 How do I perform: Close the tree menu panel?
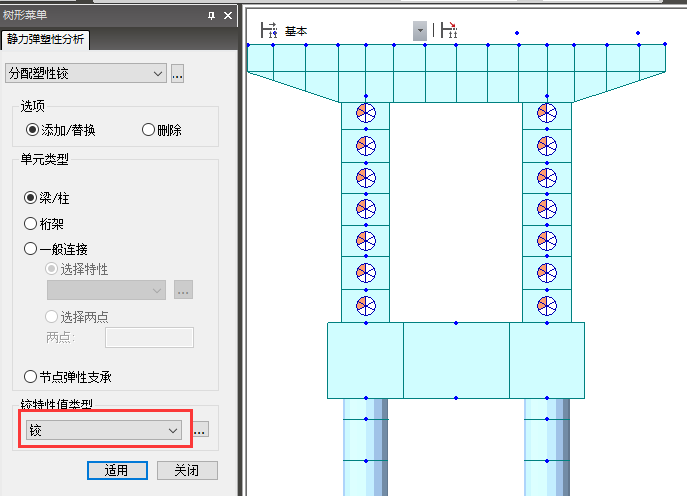click(227, 15)
